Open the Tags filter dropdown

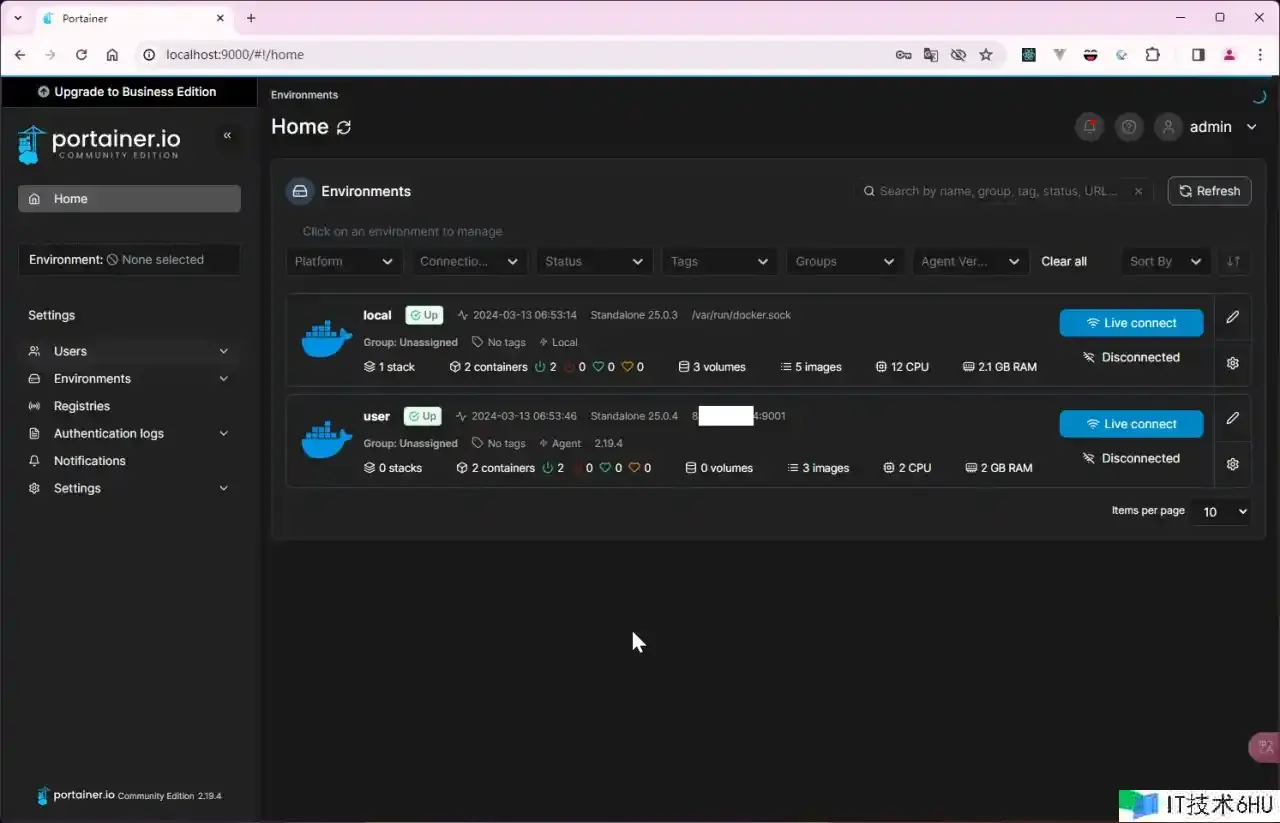(720, 261)
